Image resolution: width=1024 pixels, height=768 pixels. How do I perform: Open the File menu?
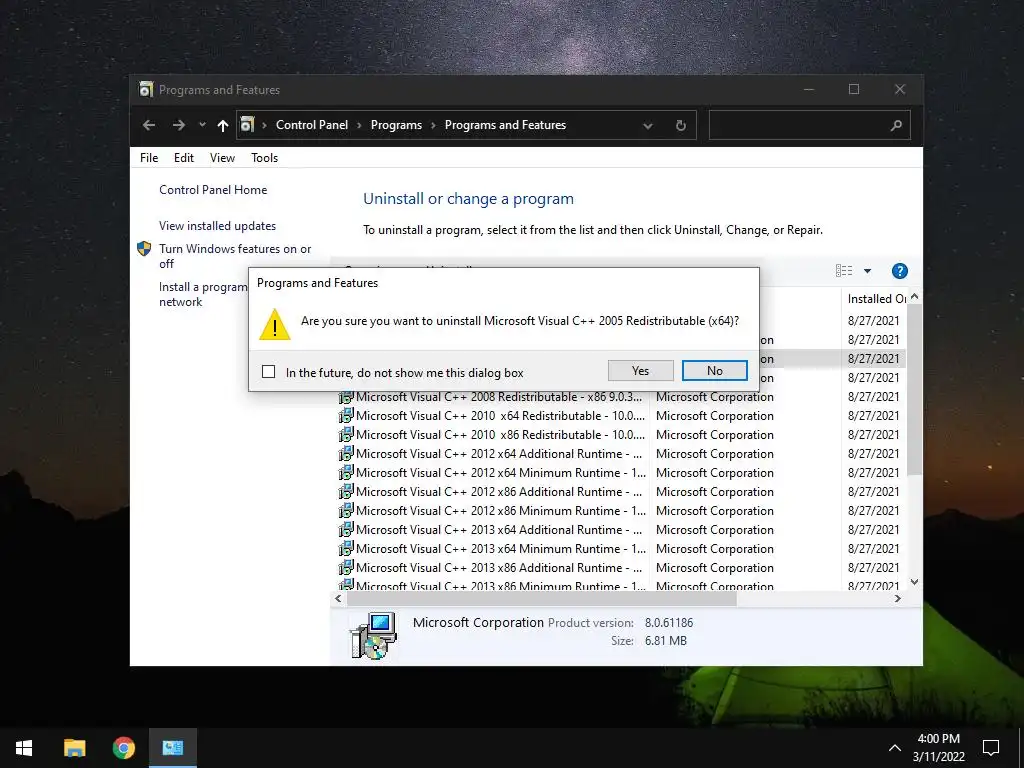tap(149, 157)
